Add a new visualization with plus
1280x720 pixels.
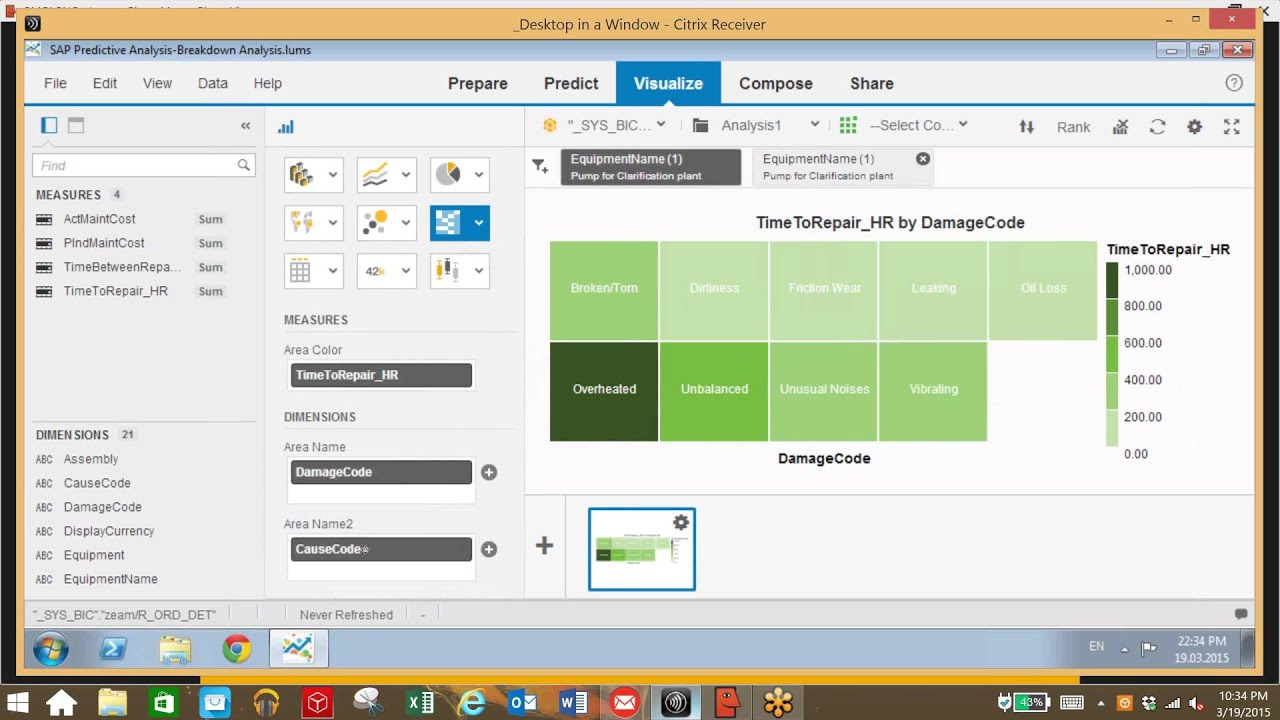544,546
